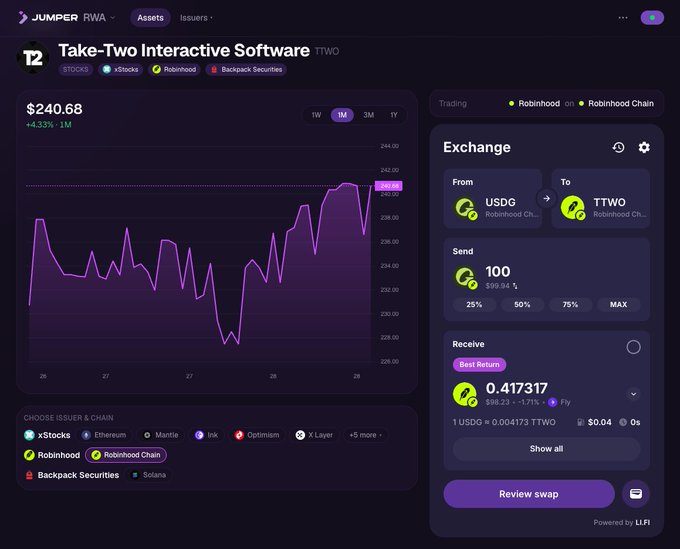Set send amount to MAX
Image resolution: width=680 pixels, height=549 pixels.
click(x=618, y=304)
